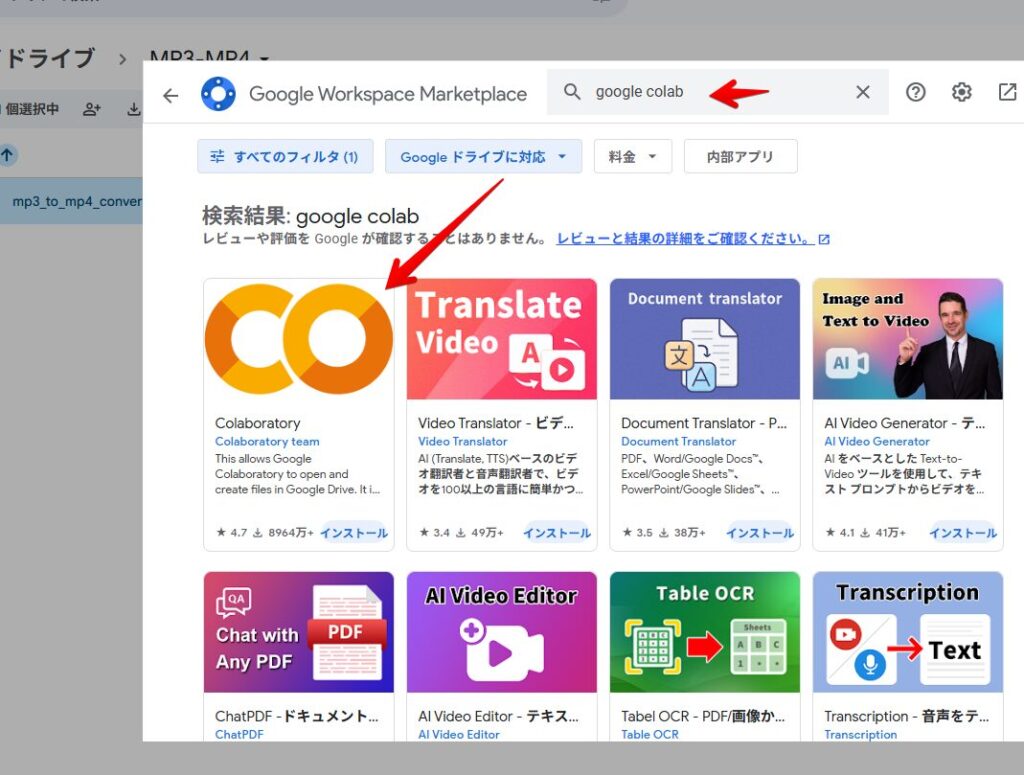1024x775 pixels.
Task: Open Marketplace settings gear
Action: (961, 92)
